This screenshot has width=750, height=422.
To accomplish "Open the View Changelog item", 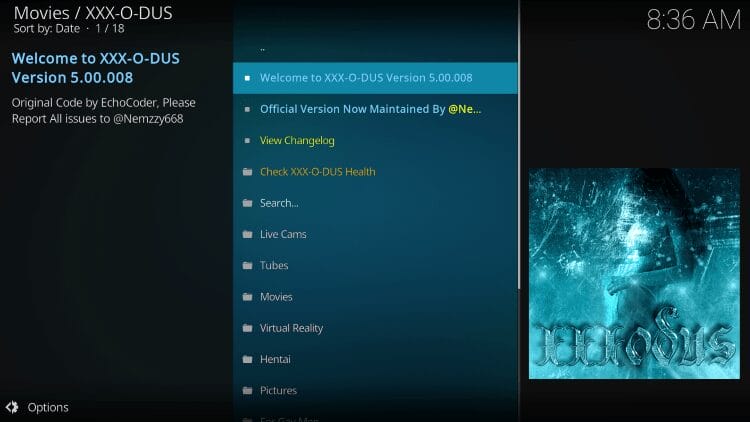I will [297, 141].
